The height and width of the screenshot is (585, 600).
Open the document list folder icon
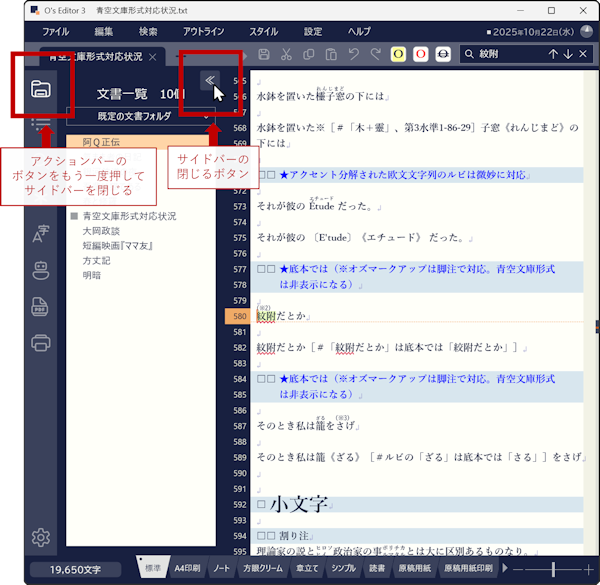pos(41,89)
